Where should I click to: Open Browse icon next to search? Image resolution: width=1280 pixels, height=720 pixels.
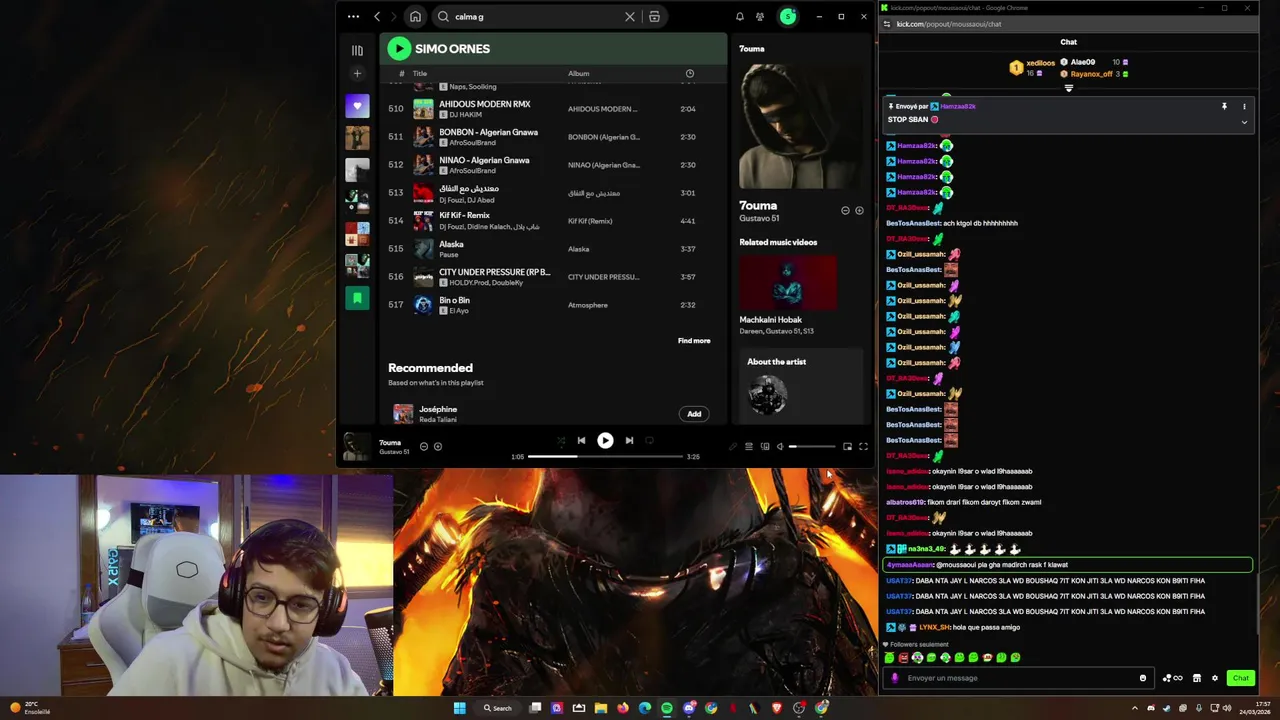[x=654, y=16]
